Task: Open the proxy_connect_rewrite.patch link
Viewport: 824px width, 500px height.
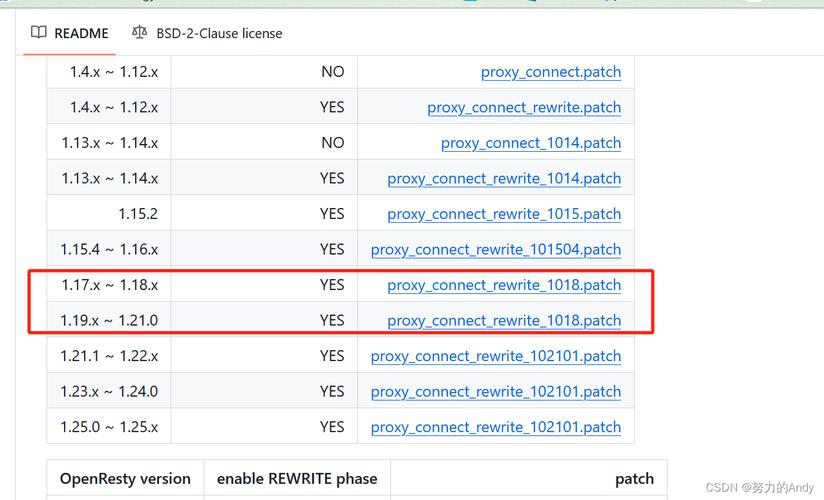Action: coord(524,107)
